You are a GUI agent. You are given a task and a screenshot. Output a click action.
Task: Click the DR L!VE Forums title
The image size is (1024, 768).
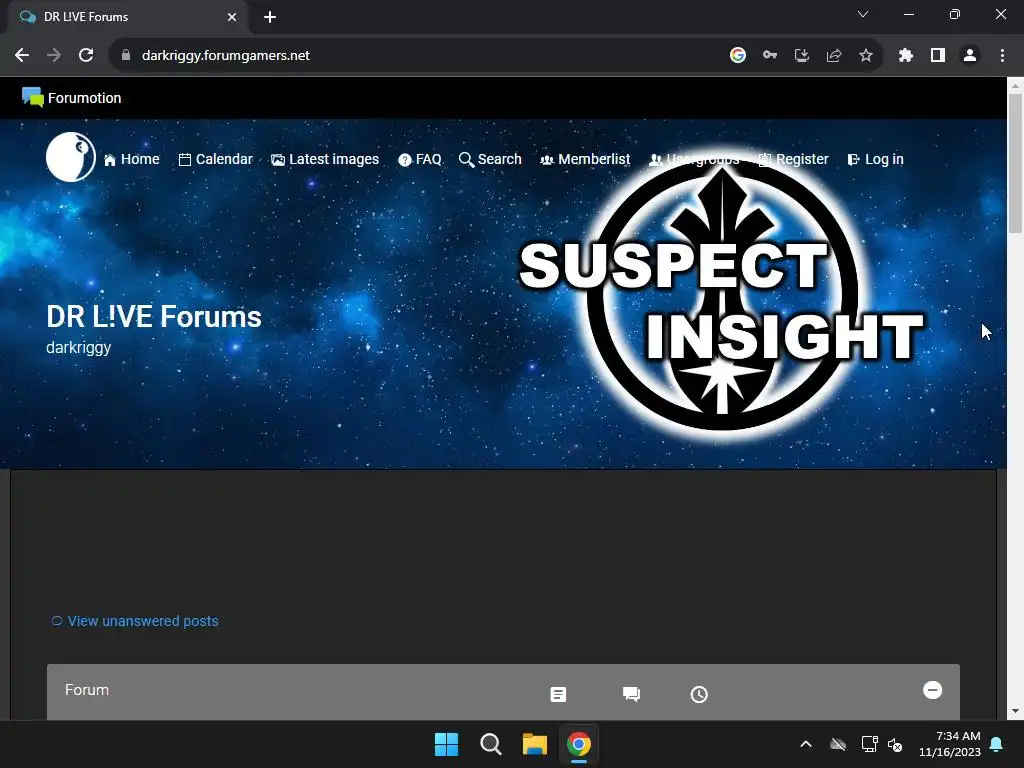153,317
